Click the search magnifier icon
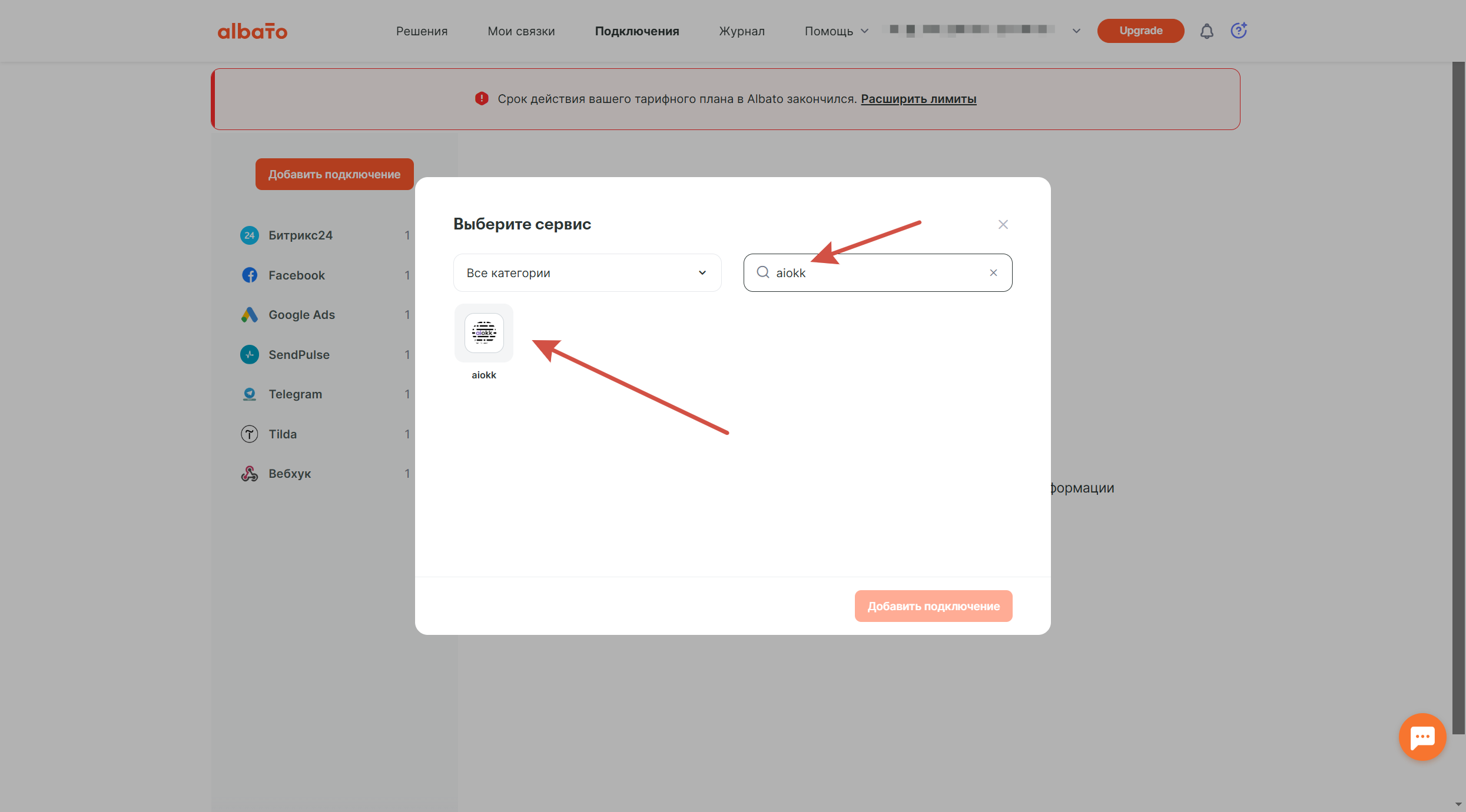The image size is (1466, 812). (763, 272)
